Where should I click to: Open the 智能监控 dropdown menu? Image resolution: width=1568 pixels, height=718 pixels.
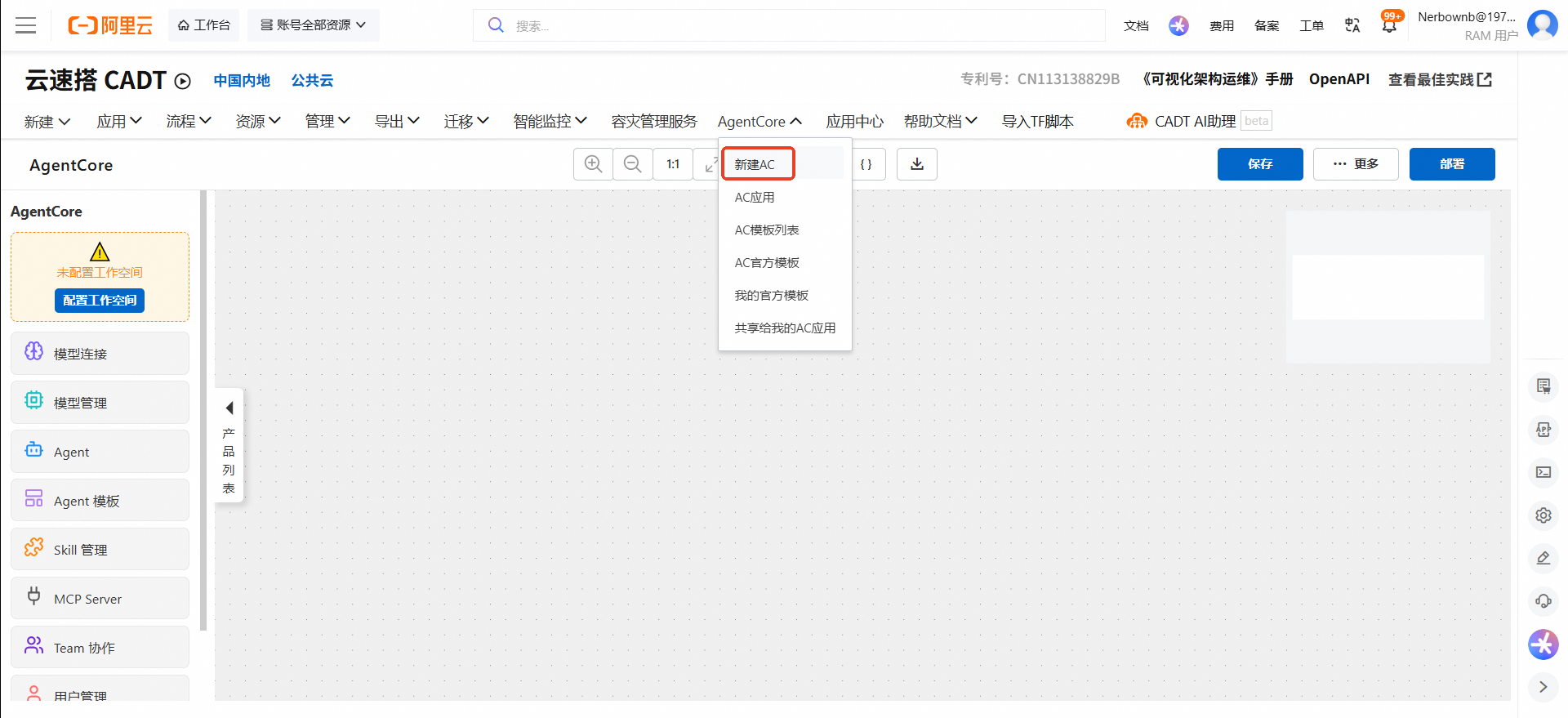(550, 122)
